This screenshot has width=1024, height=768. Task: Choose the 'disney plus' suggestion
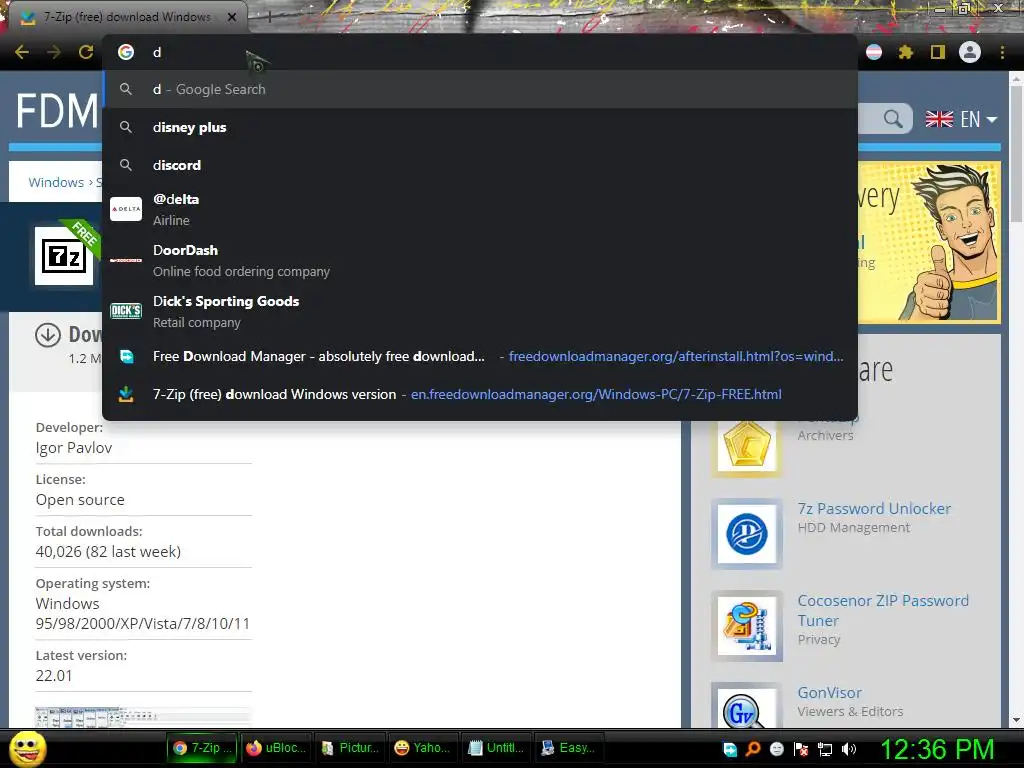coord(480,127)
